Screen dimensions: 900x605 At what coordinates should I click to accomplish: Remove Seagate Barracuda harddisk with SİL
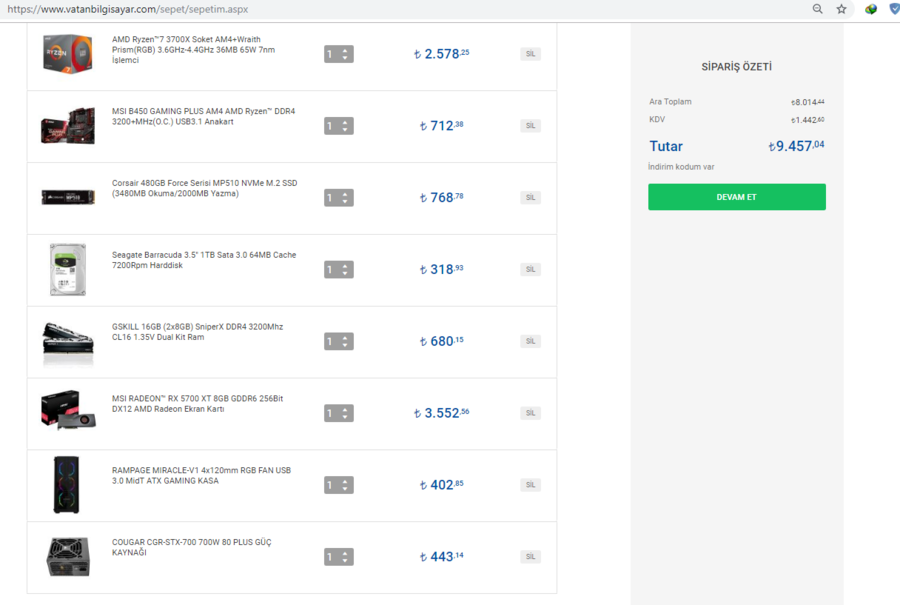tap(530, 269)
